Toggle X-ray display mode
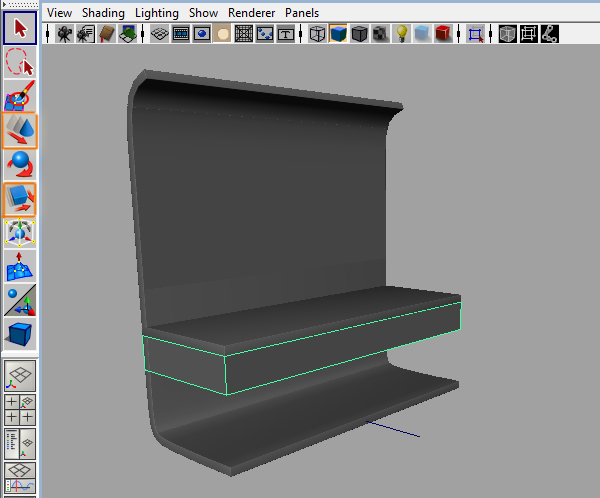 click(x=507, y=34)
